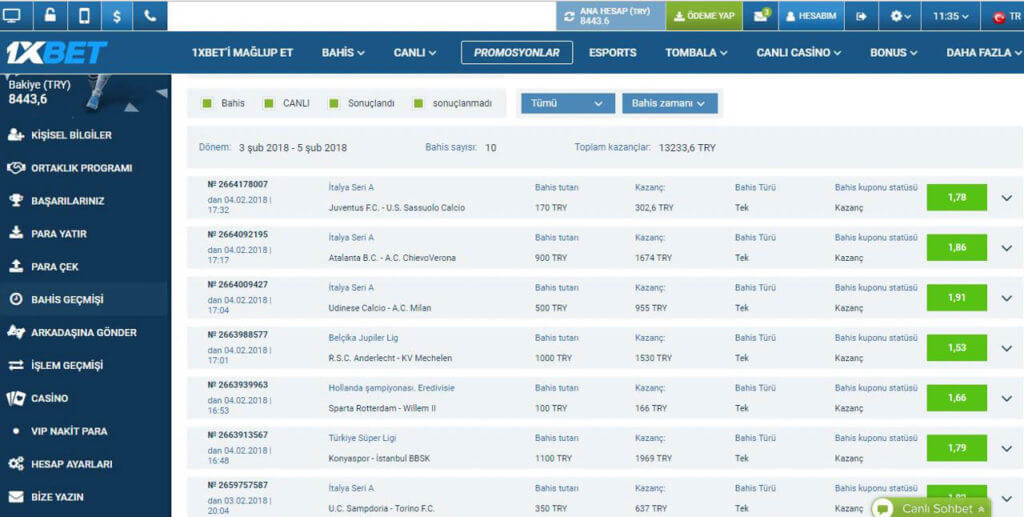
Task: Refresh the ANA HESAP balance icon
Action: click(x=569, y=16)
